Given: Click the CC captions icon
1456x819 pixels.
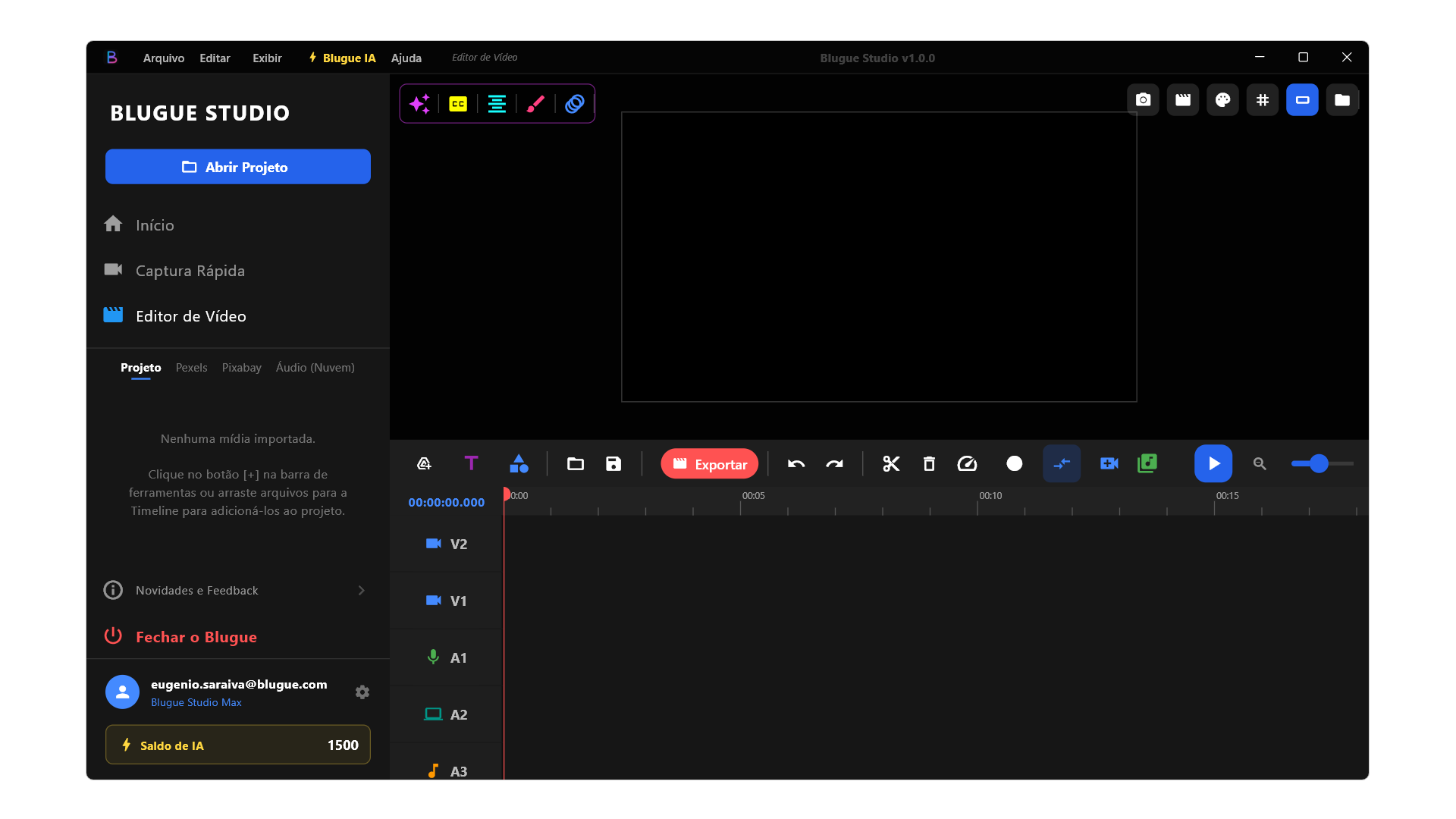Looking at the screenshot, I should click(x=458, y=104).
